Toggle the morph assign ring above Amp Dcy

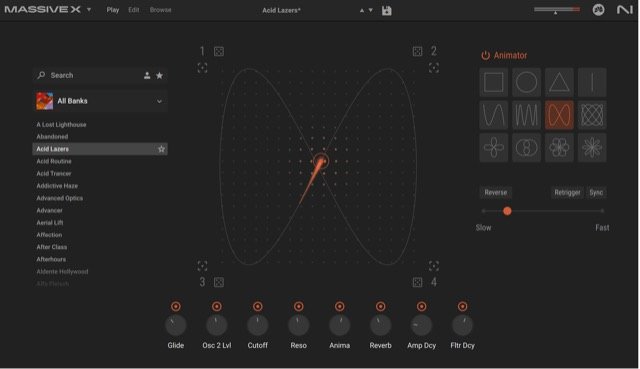point(422,307)
